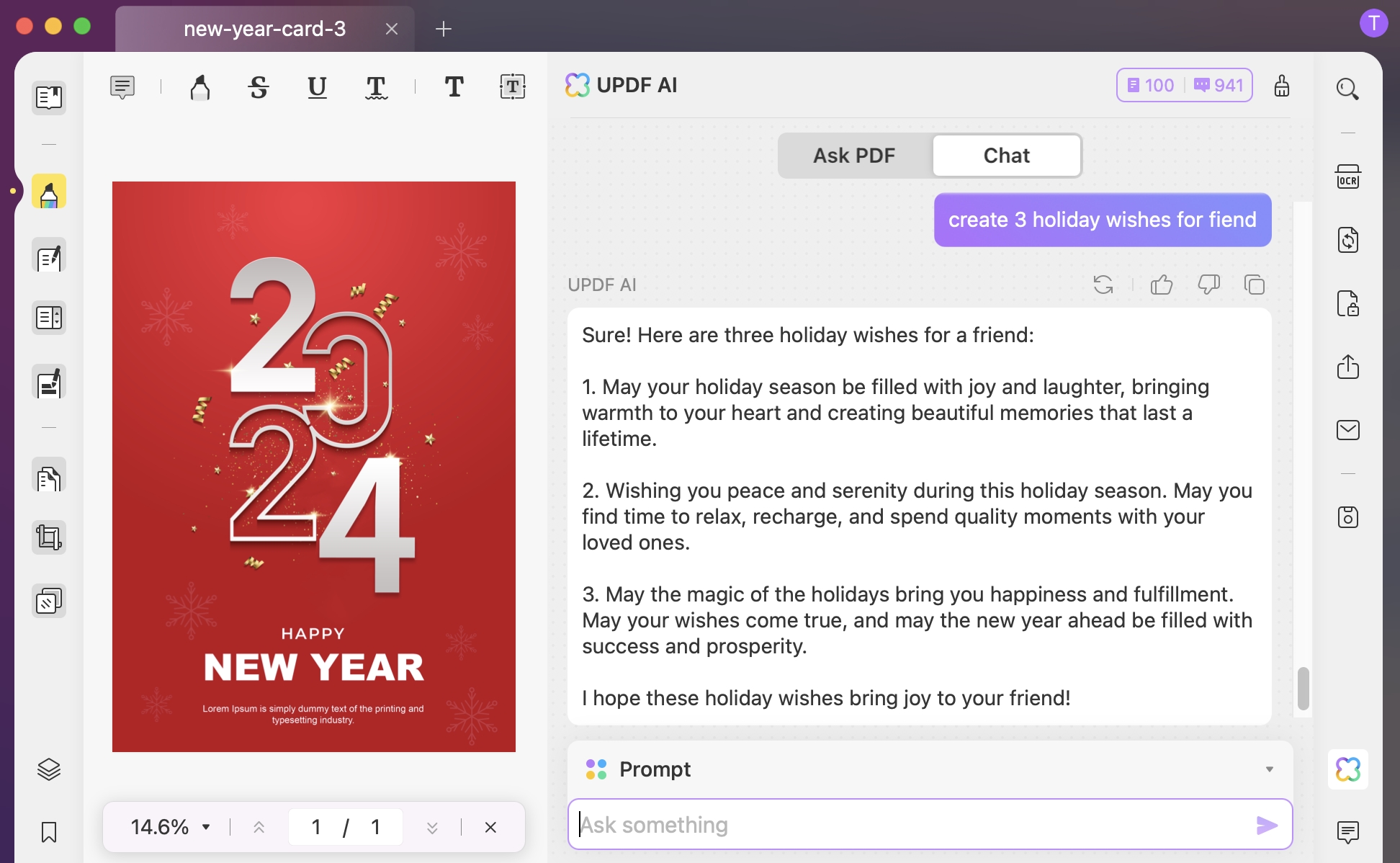
Task: Give thumbs up to AI response
Action: tap(1162, 284)
